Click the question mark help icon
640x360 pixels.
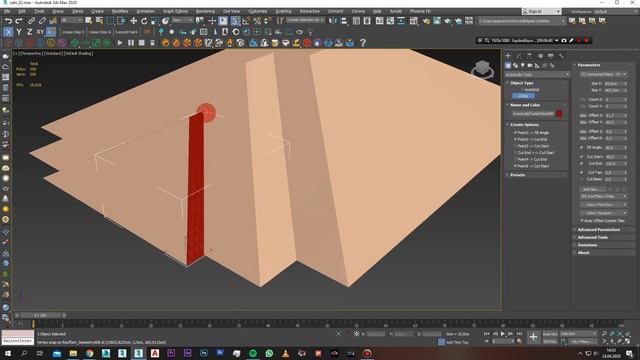point(363,42)
